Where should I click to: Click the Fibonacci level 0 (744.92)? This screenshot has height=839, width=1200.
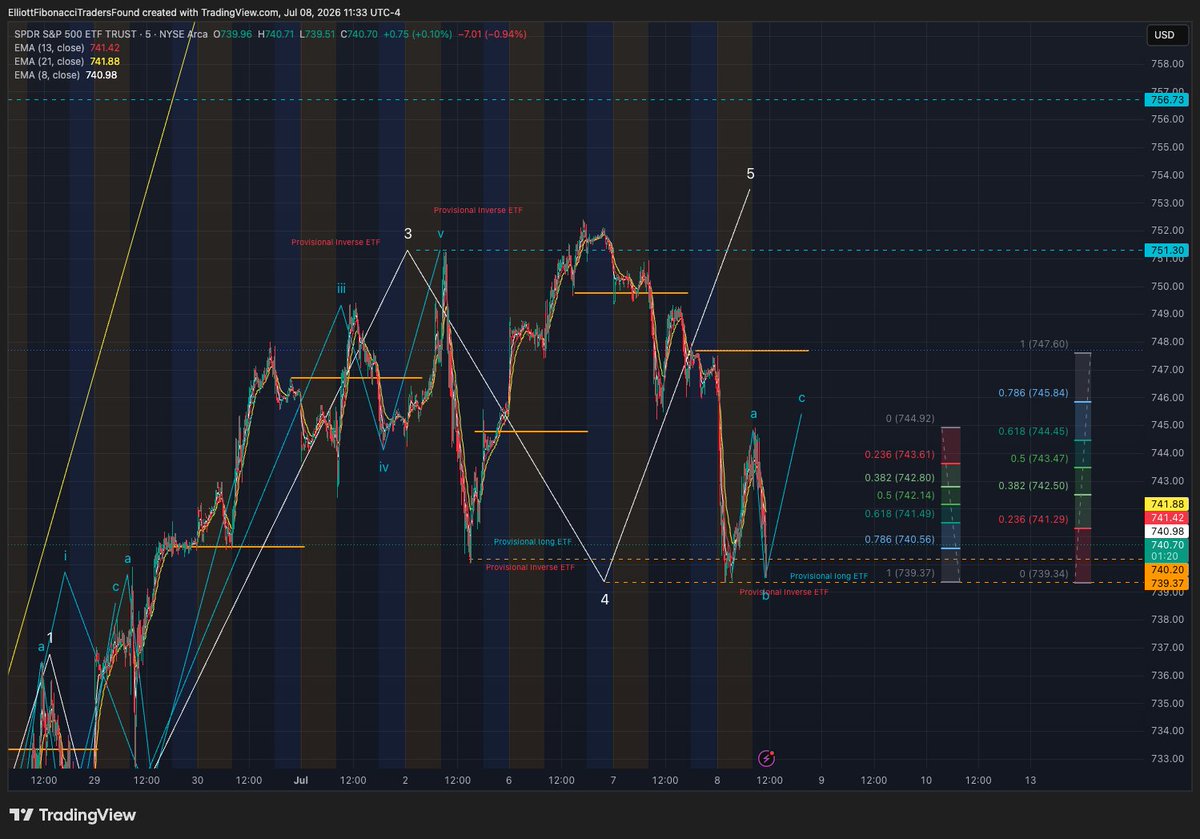pyautogui.click(x=909, y=419)
